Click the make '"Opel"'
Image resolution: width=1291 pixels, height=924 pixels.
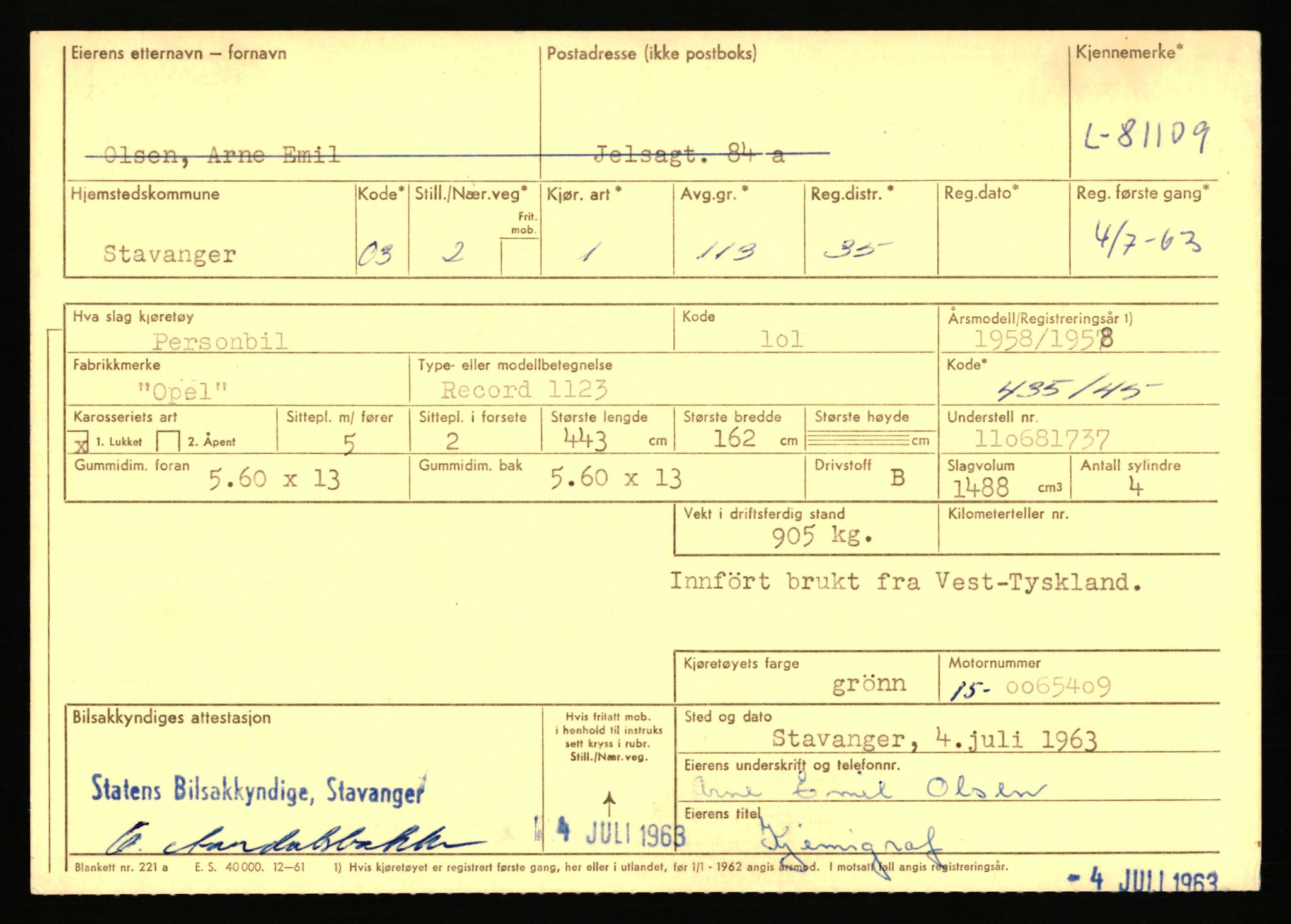[183, 391]
